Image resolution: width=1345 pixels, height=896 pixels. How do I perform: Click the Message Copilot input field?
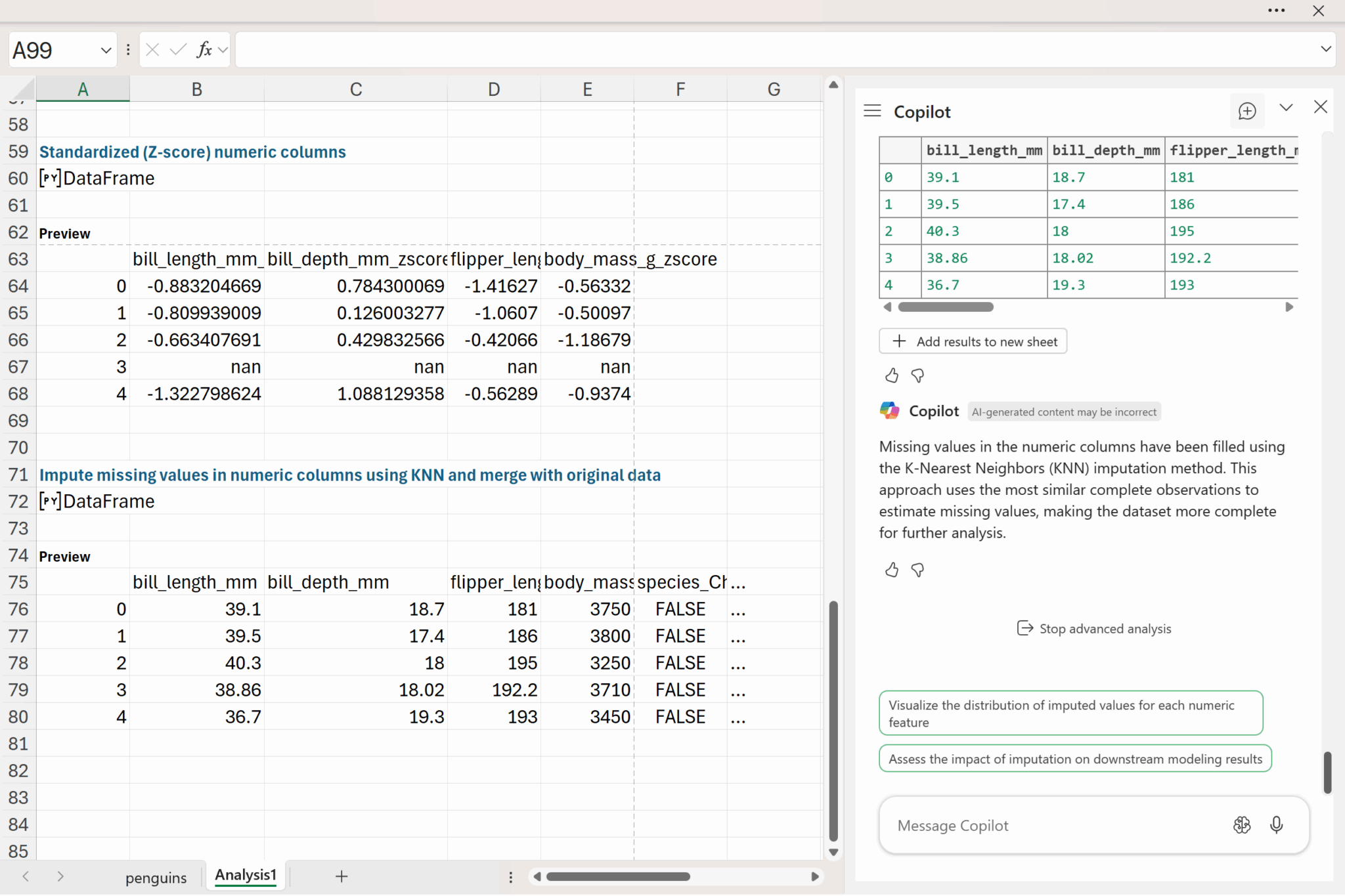tap(1051, 826)
